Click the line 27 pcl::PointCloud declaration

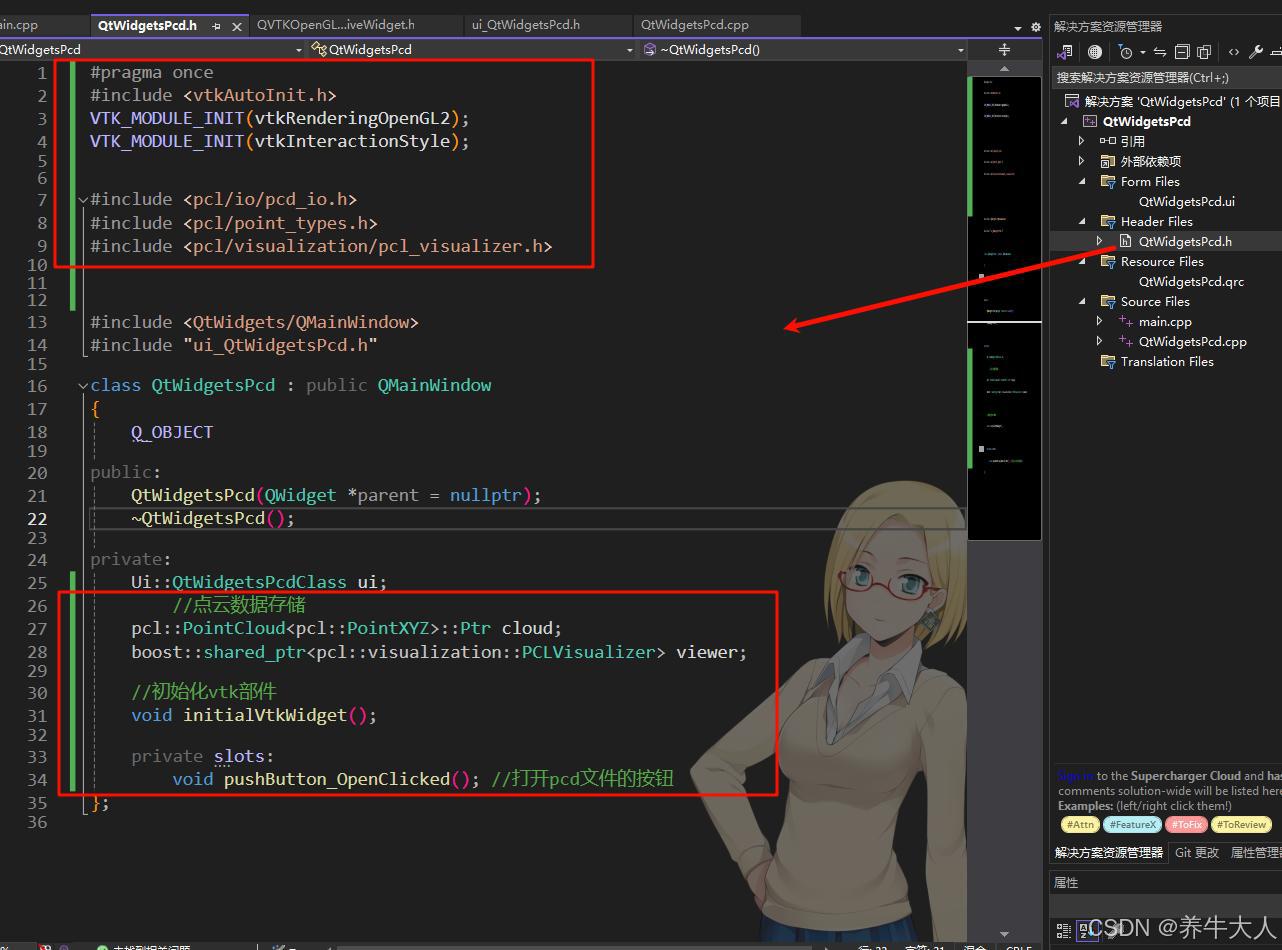point(346,628)
